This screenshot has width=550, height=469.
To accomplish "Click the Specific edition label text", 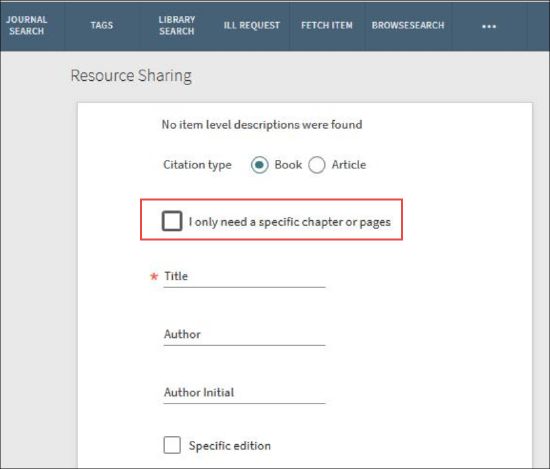I will [230, 446].
